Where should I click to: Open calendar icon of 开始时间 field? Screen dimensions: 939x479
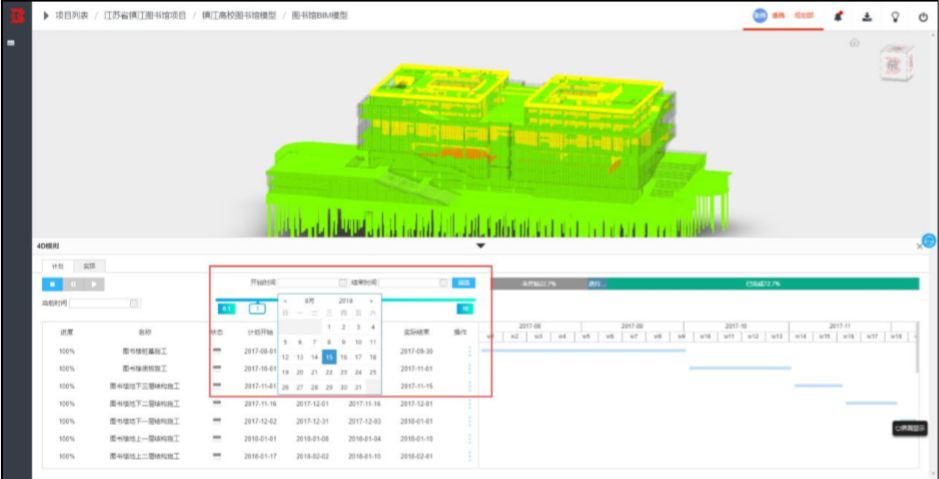point(343,283)
